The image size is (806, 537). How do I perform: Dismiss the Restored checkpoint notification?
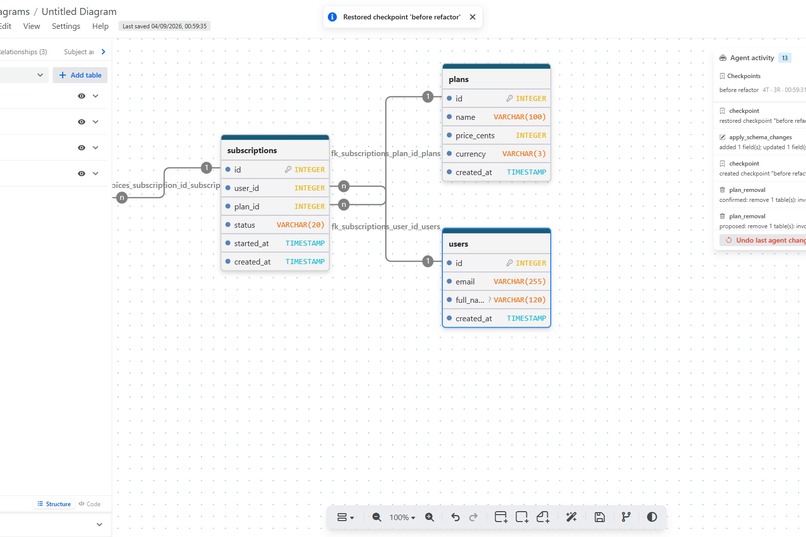472,17
